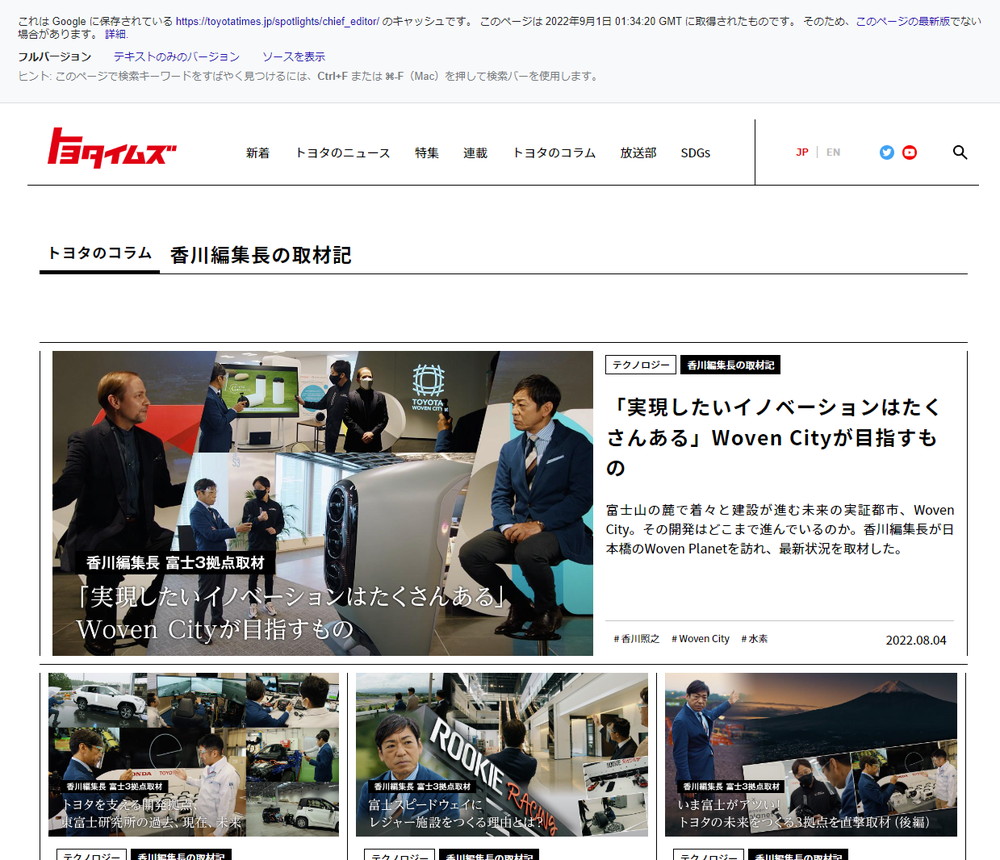
Task: Open the 東富士研究所 article thumbnail
Action: click(x=194, y=755)
